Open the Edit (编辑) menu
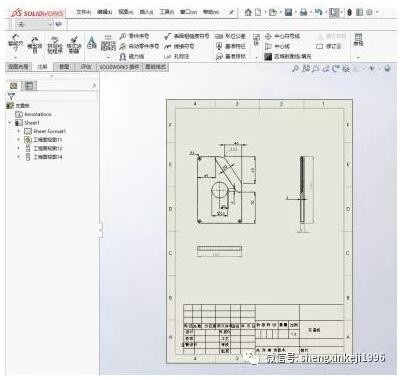Screen dimensions: 401x380 click(105, 12)
